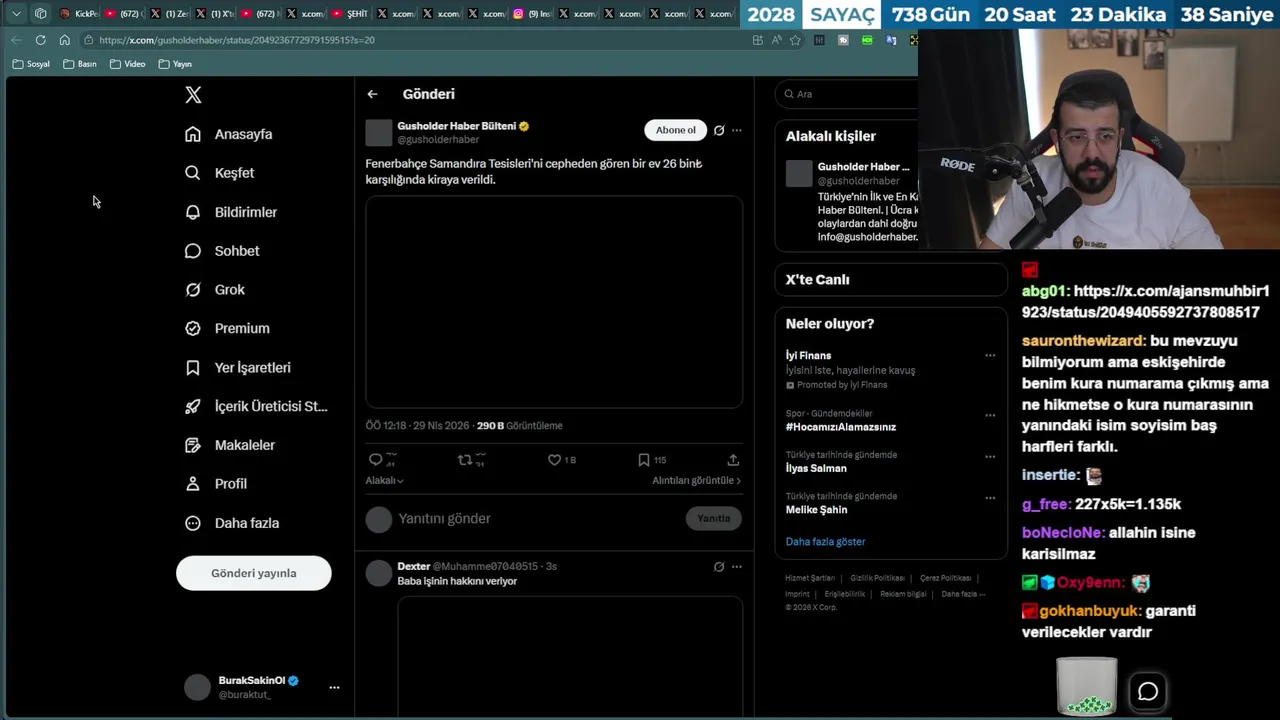This screenshot has width=1280, height=720.
Task: Open Makaleler from sidebar
Action: coord(230,445)
